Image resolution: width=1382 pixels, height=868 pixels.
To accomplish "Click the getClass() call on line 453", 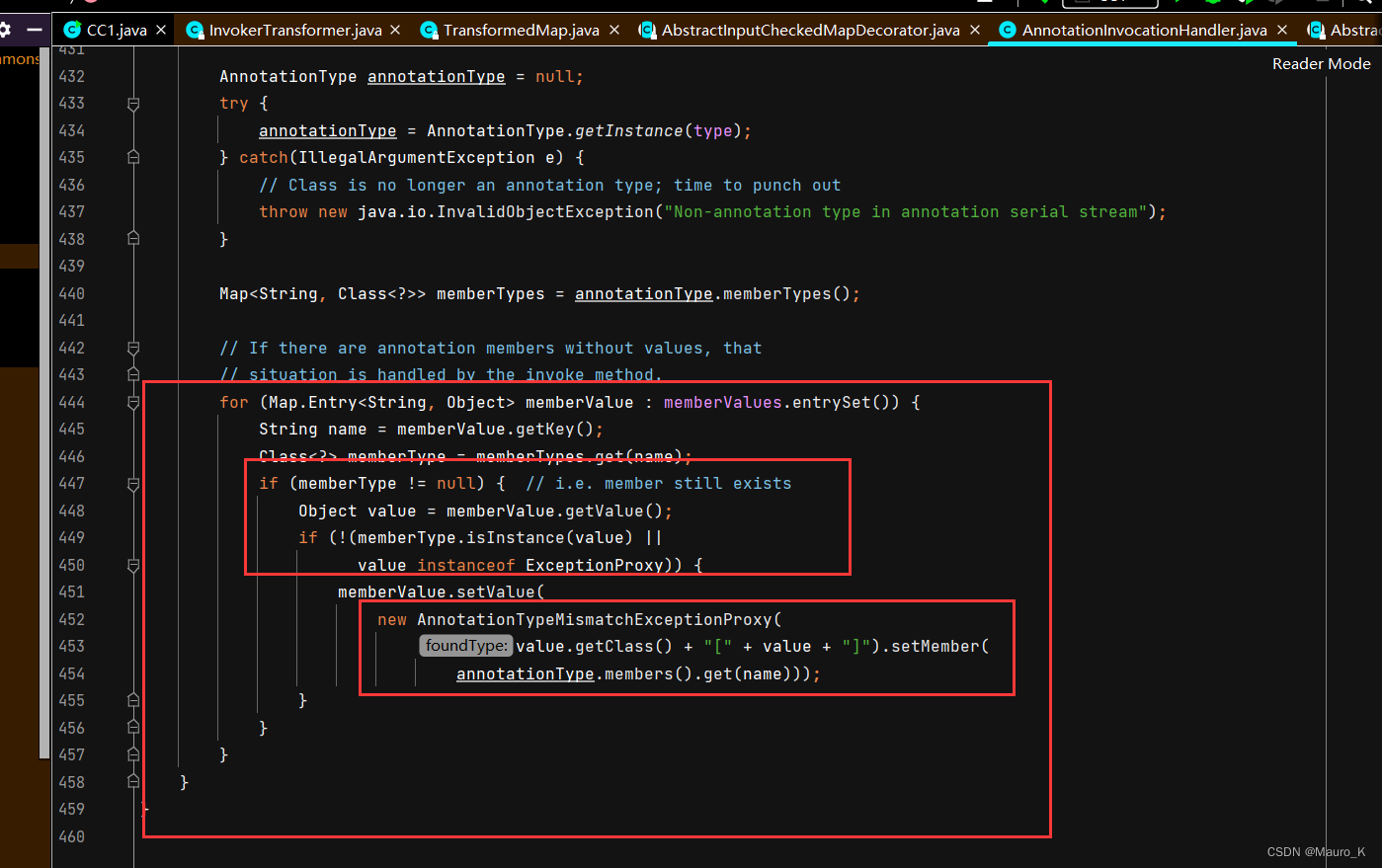I will (623, 647).
